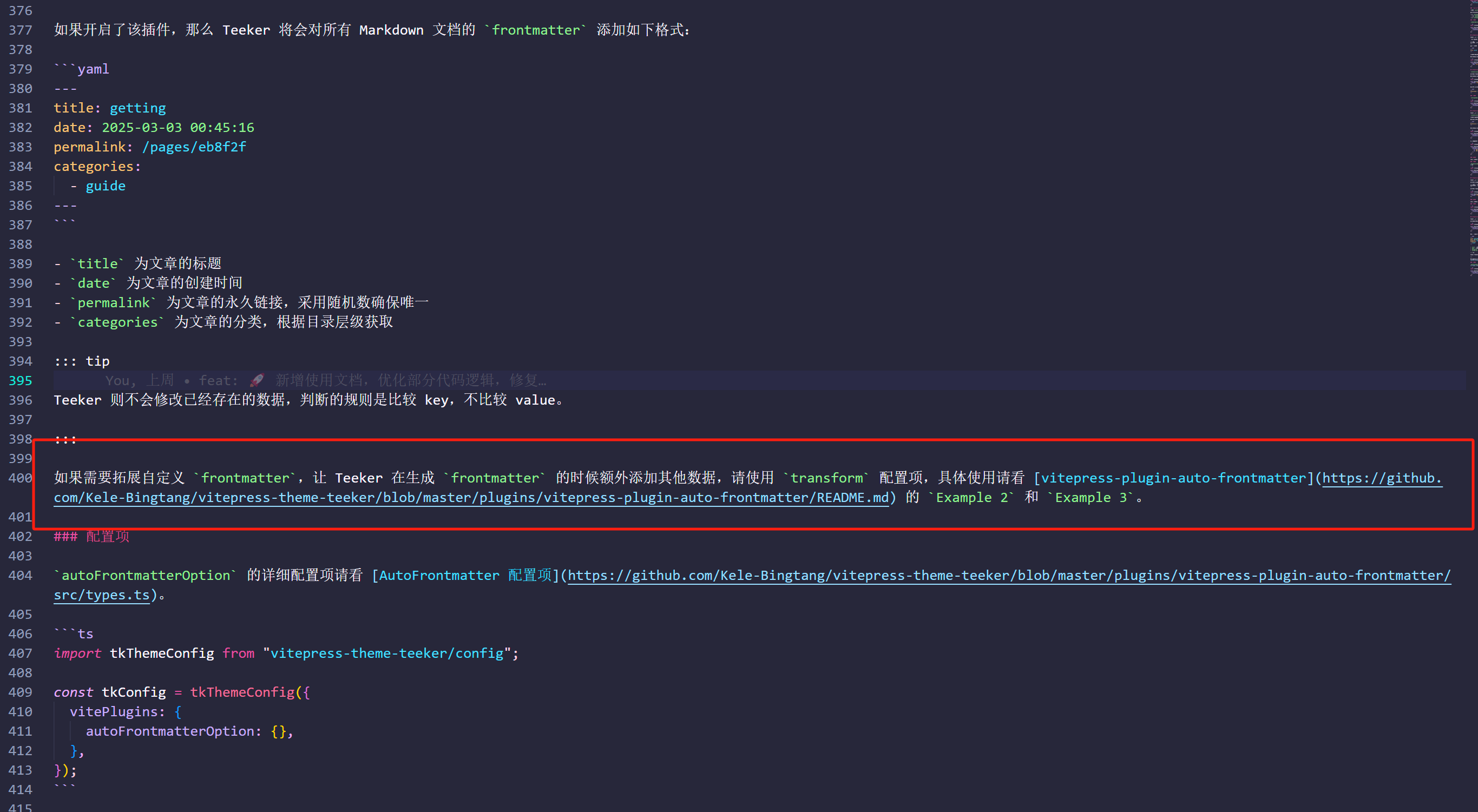Click the 'categories:' key
The height and width of the screenshot is (812, 1478).
[x=97, y=166]
